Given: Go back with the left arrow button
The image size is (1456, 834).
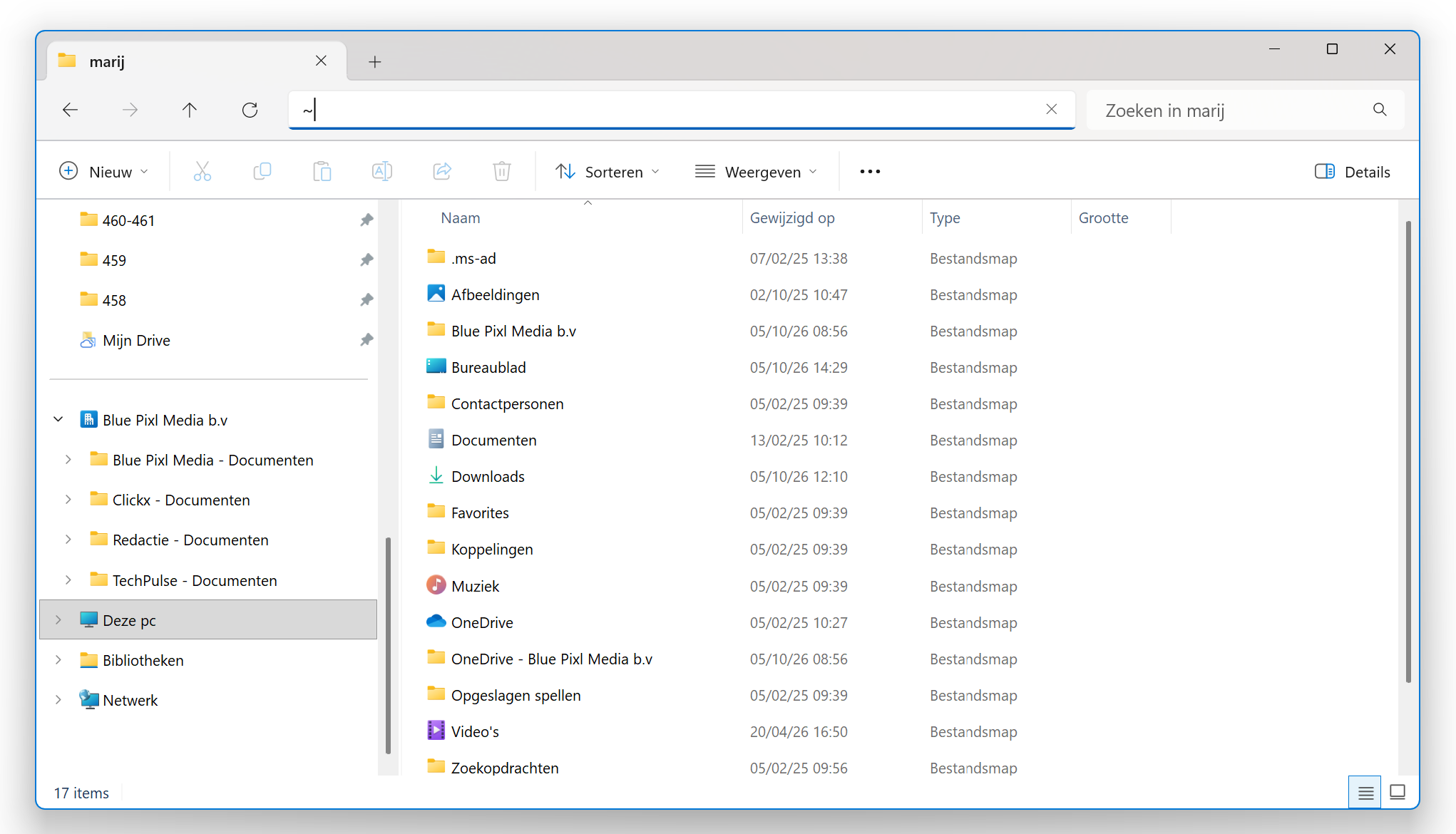Looking at the screenshot, I should (x=70, y=110).
